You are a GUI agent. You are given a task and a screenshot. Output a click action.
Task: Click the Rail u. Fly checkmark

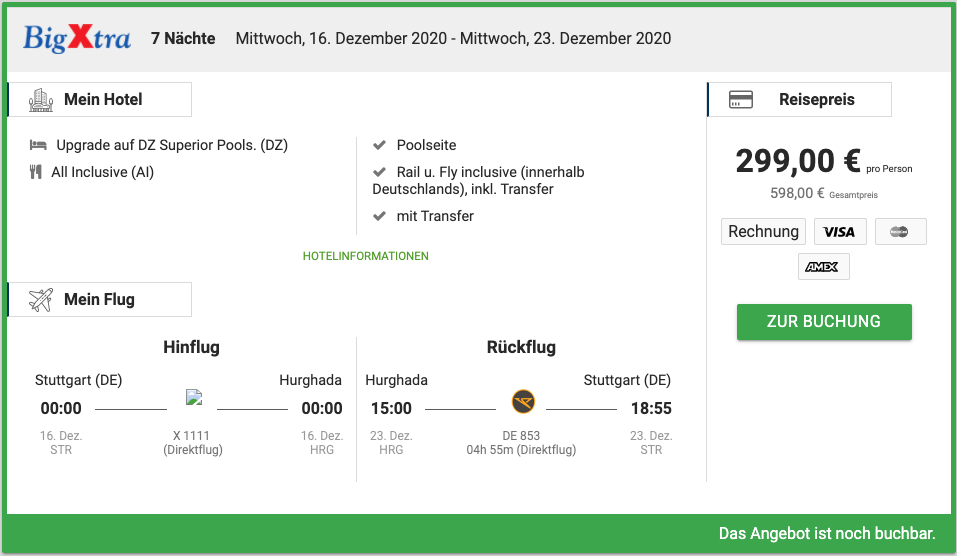(379, 172)
